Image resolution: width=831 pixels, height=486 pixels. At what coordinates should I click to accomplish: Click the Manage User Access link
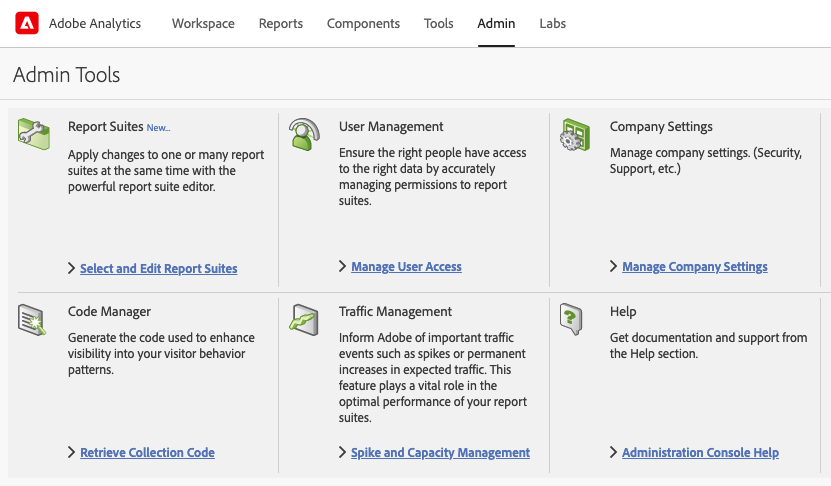406,266
